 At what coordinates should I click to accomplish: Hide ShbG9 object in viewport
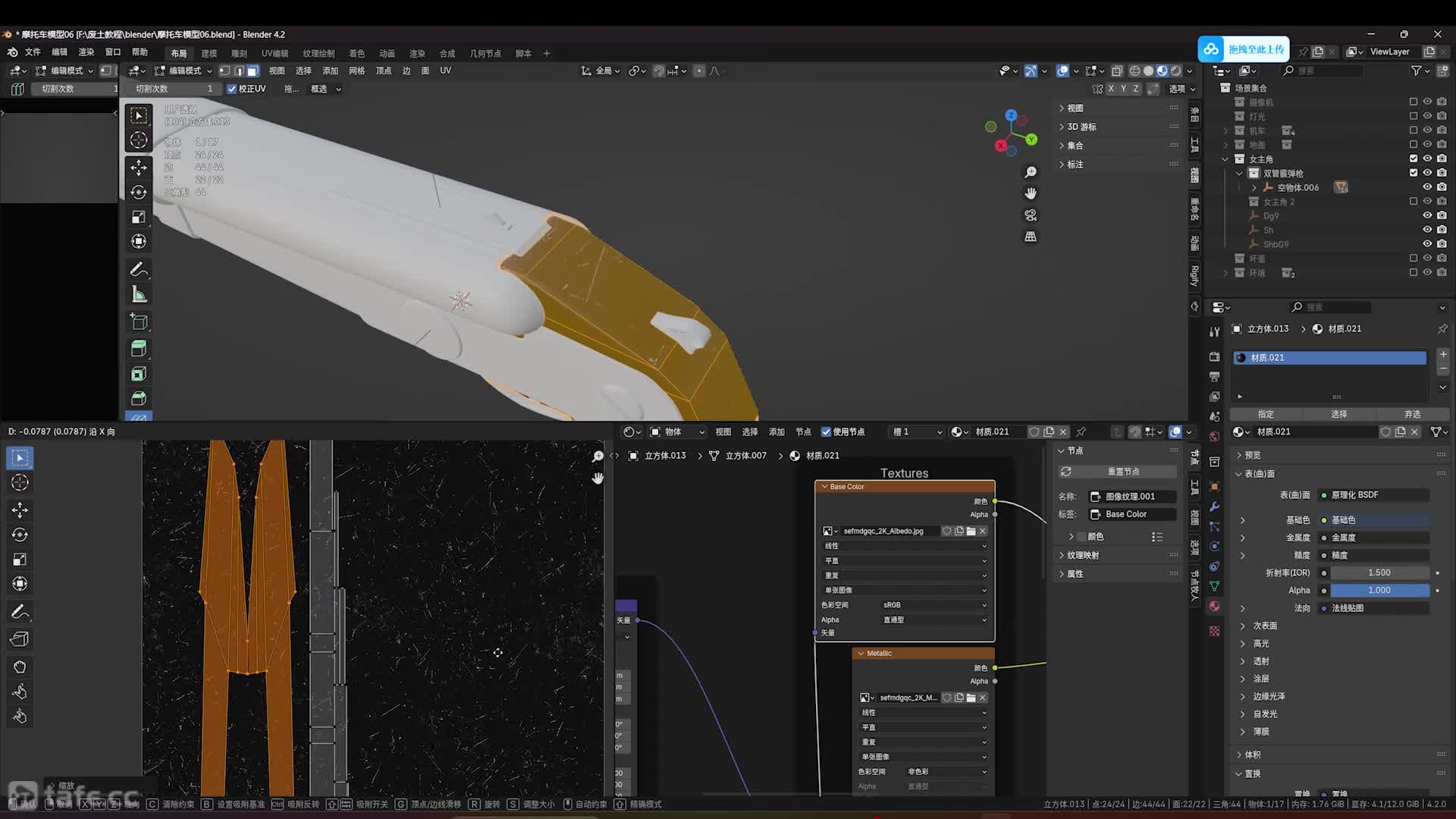pyautogui.click(x=1427, y=244)
